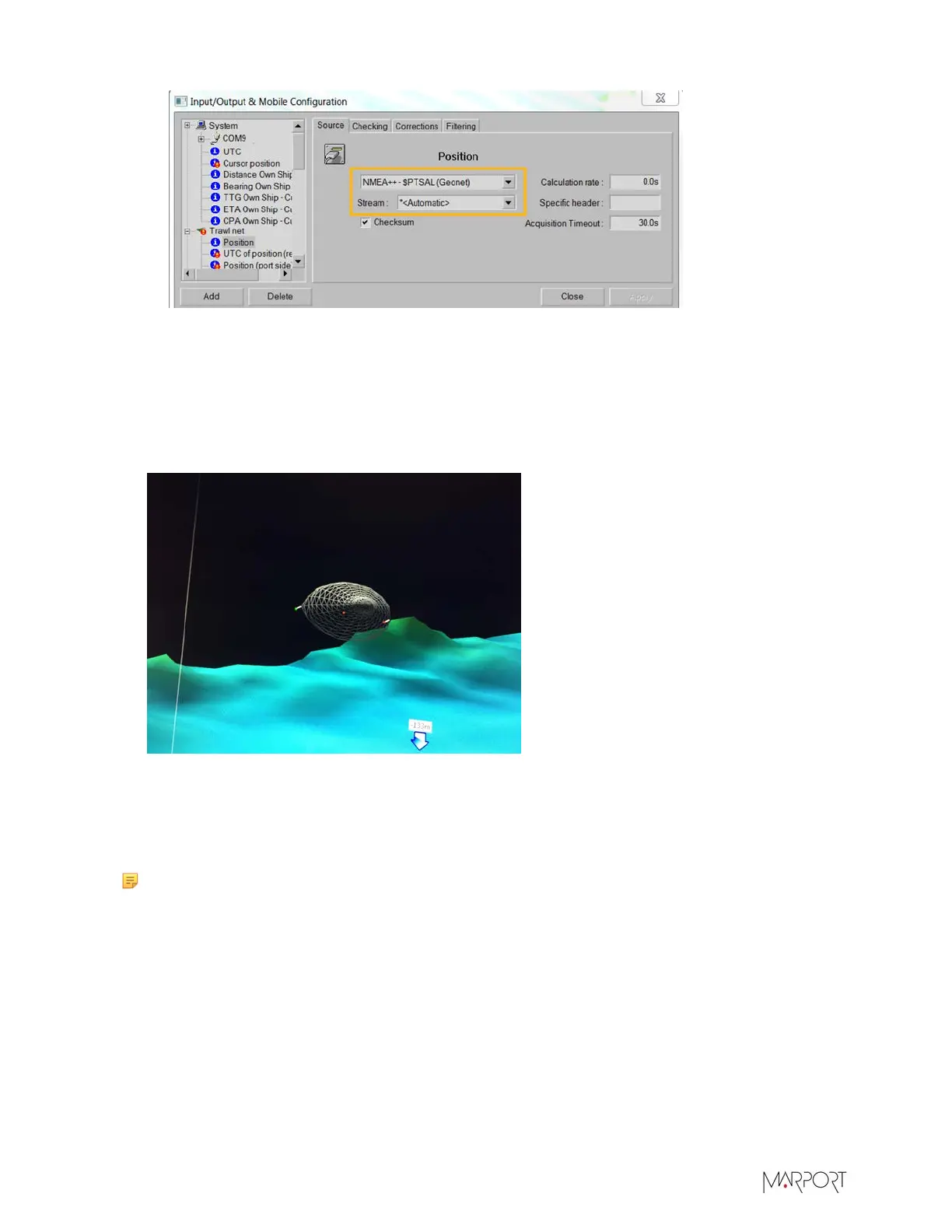Screen dimensions: 952x1232
Task: Click the Specific header field
Action: (635, 203)
